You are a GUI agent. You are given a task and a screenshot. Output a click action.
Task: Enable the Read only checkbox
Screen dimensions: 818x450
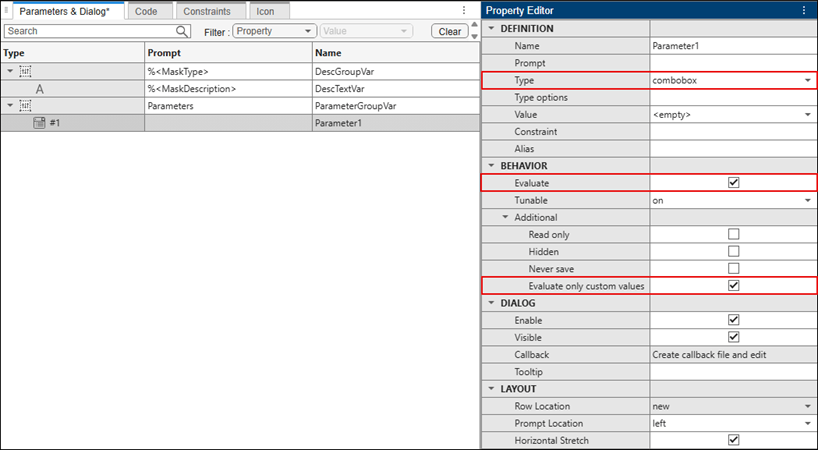point(733,235)
